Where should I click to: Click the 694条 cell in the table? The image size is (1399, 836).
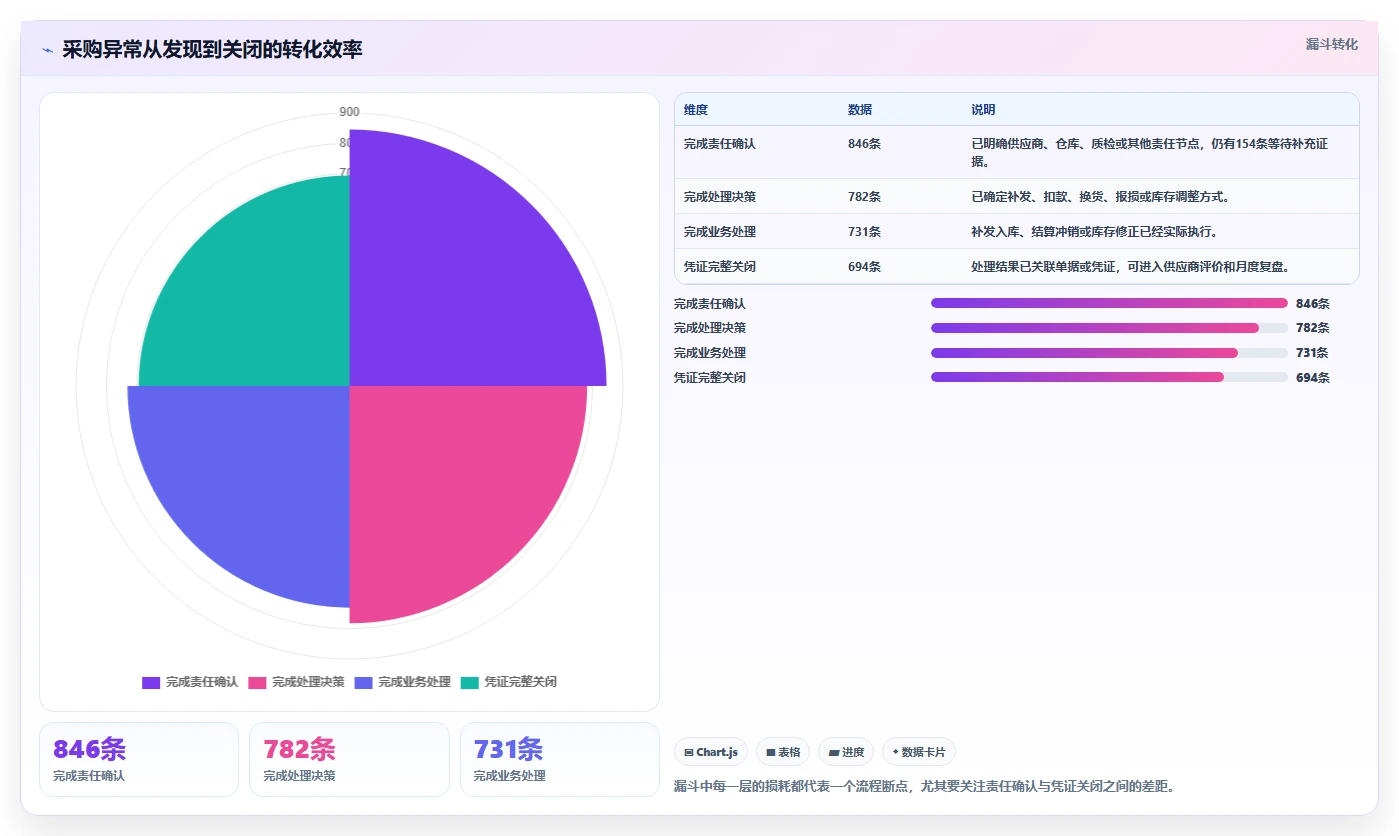(864, 267)
